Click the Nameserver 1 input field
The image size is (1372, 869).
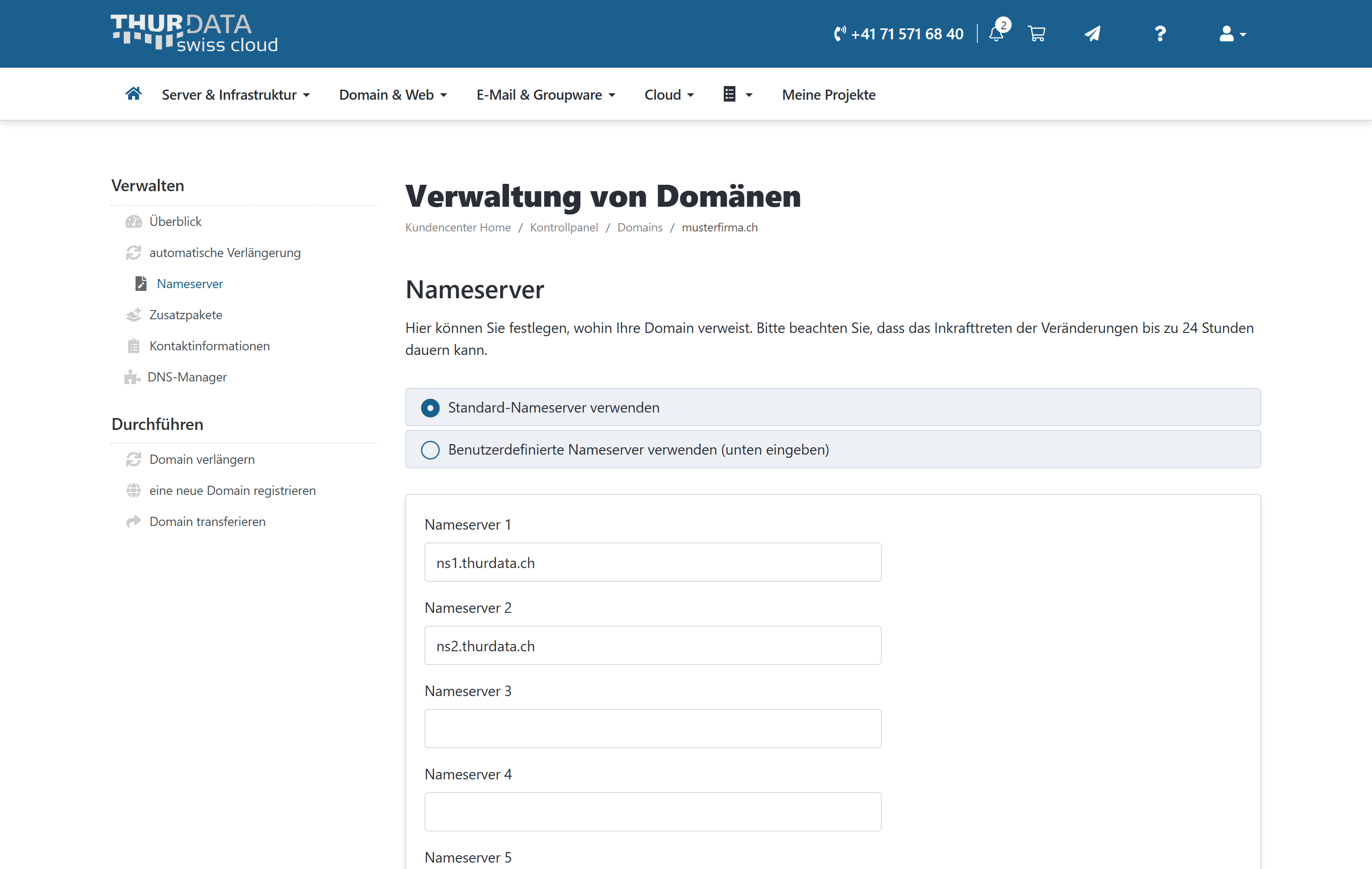[653, 563]
